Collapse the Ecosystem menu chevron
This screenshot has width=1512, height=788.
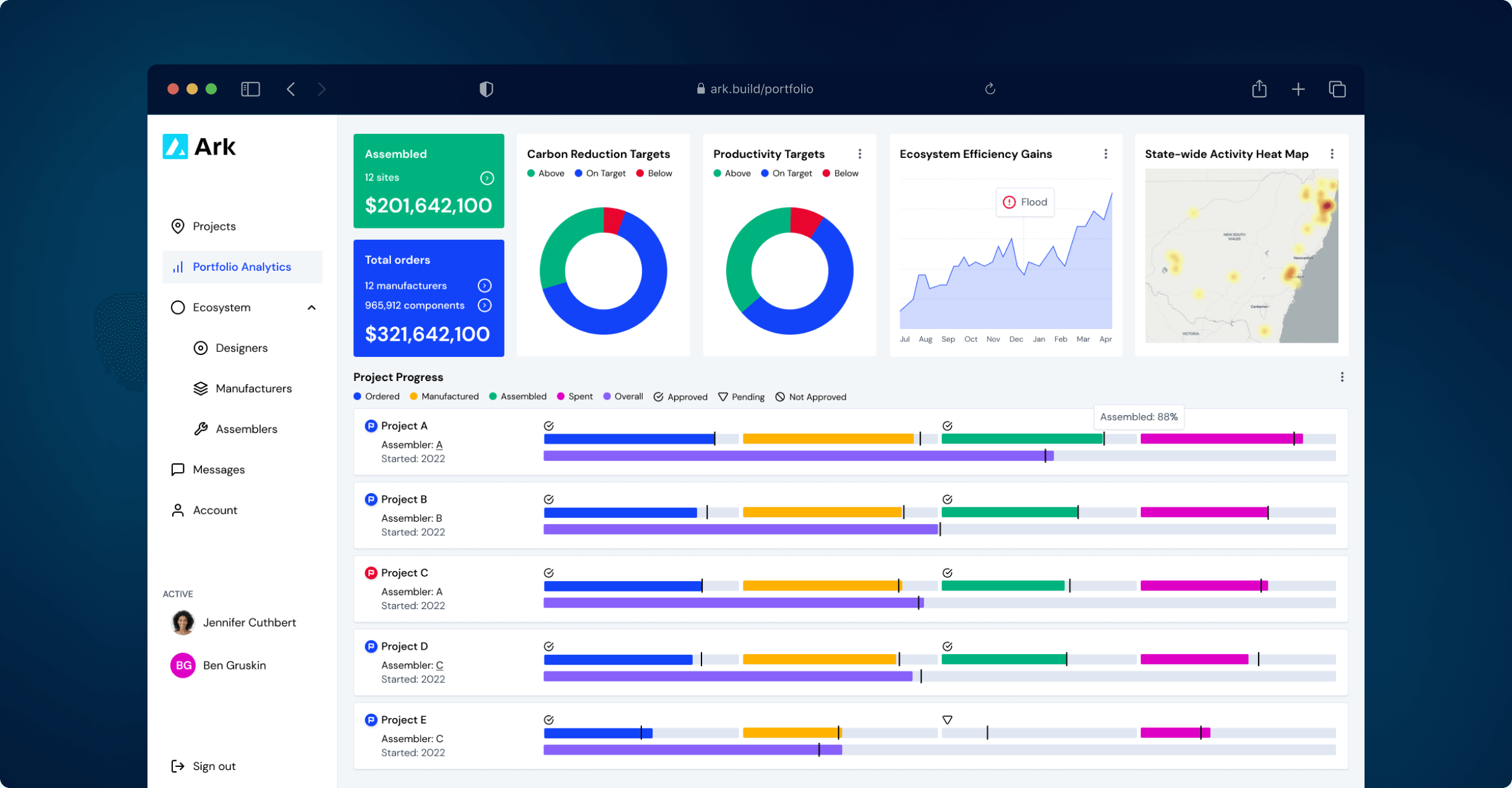click(x=312, y=307)
